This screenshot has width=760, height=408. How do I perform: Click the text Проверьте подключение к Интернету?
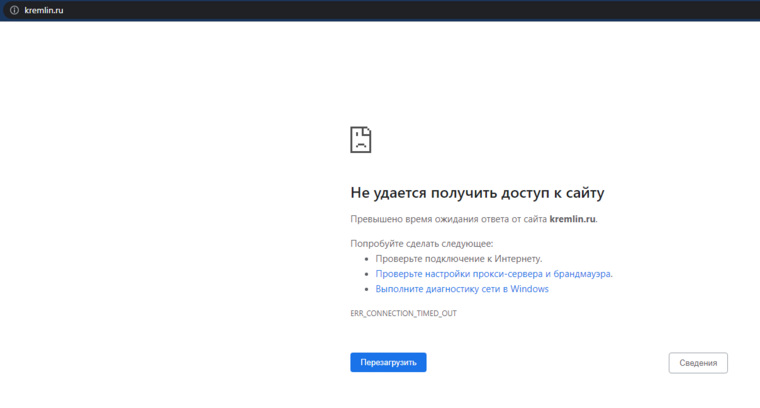pos(459,259)
